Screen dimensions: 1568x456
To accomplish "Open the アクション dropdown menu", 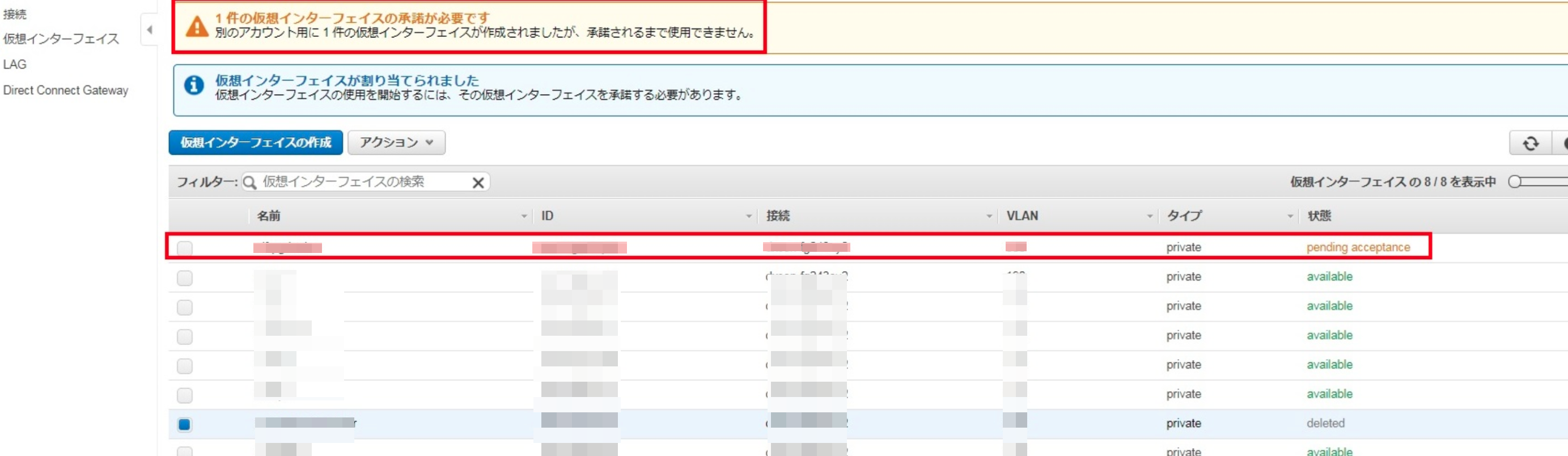I will click(x=396, y=142).
